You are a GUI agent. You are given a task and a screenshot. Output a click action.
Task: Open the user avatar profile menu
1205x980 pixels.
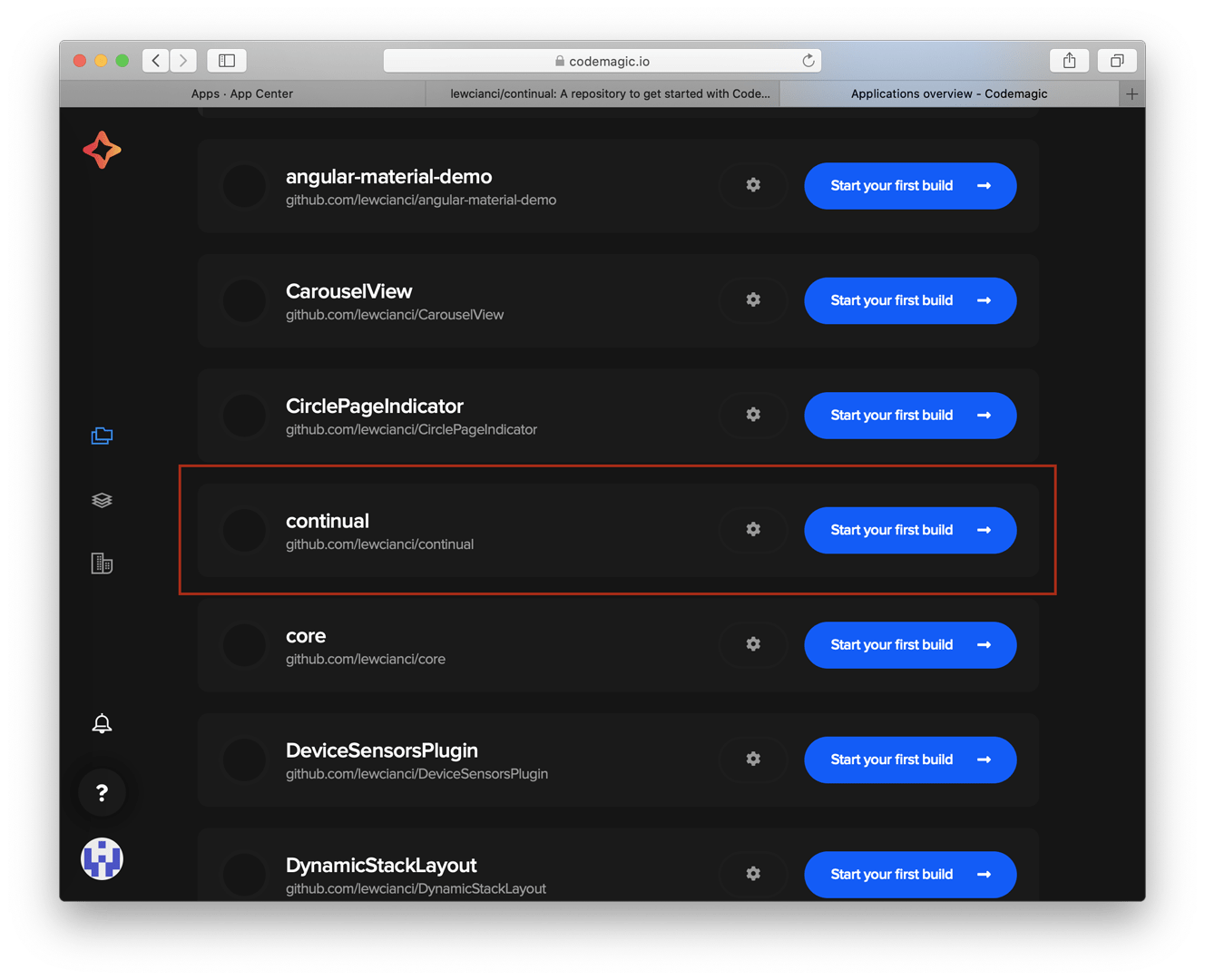click(x=102, y=858)
